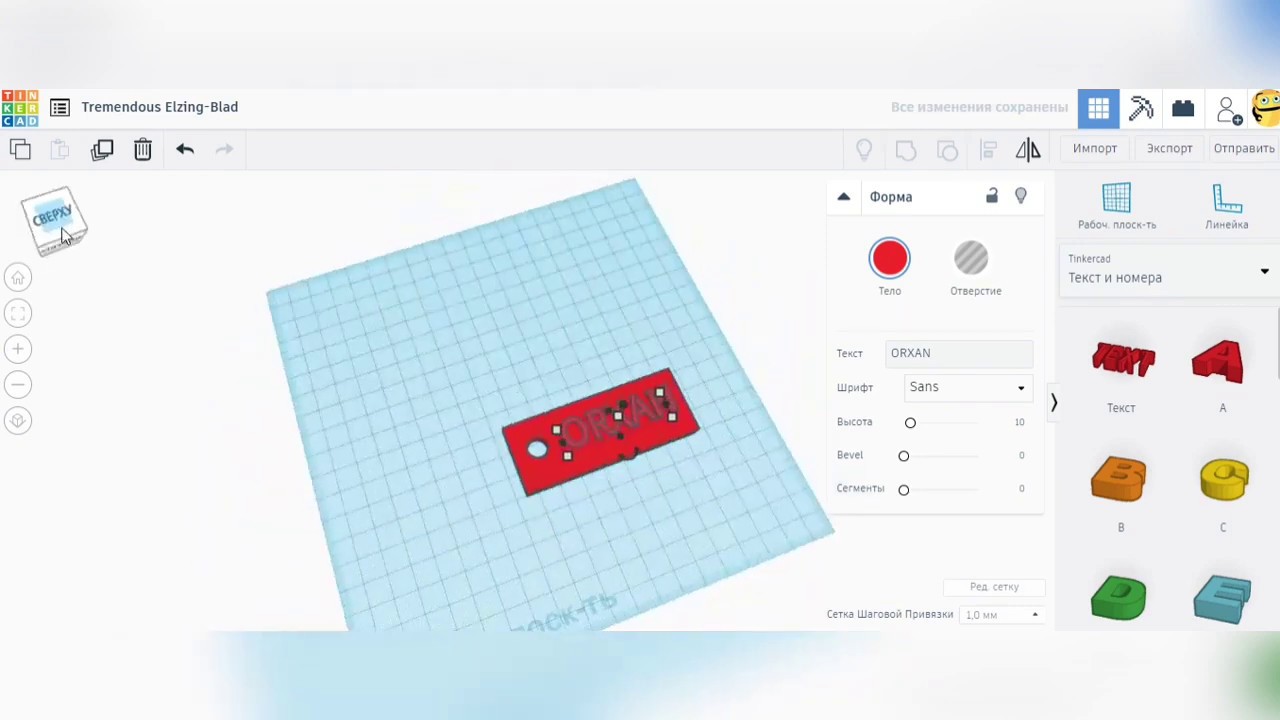
Task: Zoom out with the minus icon
Action: 18,385
